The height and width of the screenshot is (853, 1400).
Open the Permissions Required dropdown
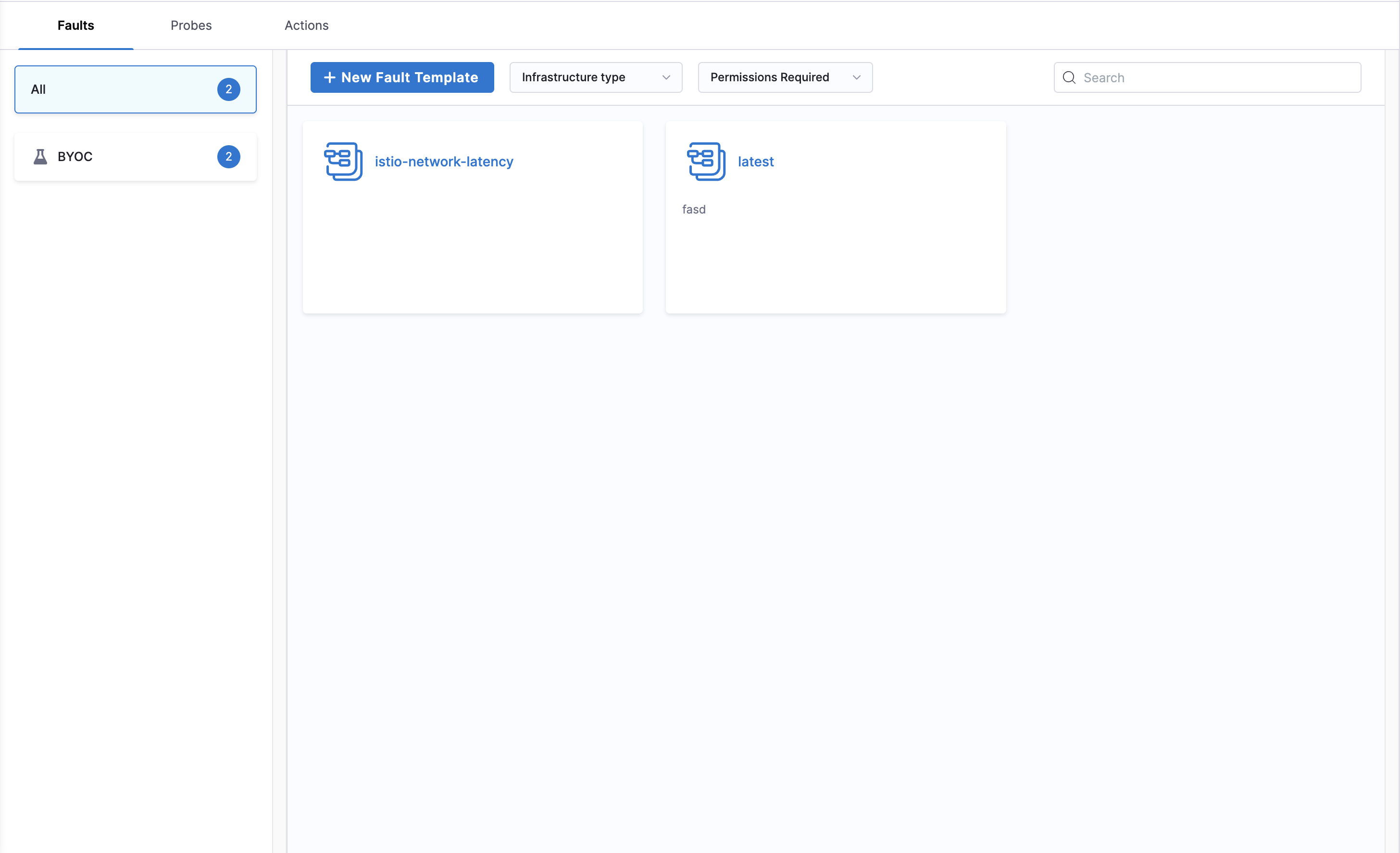pos(784,78)
